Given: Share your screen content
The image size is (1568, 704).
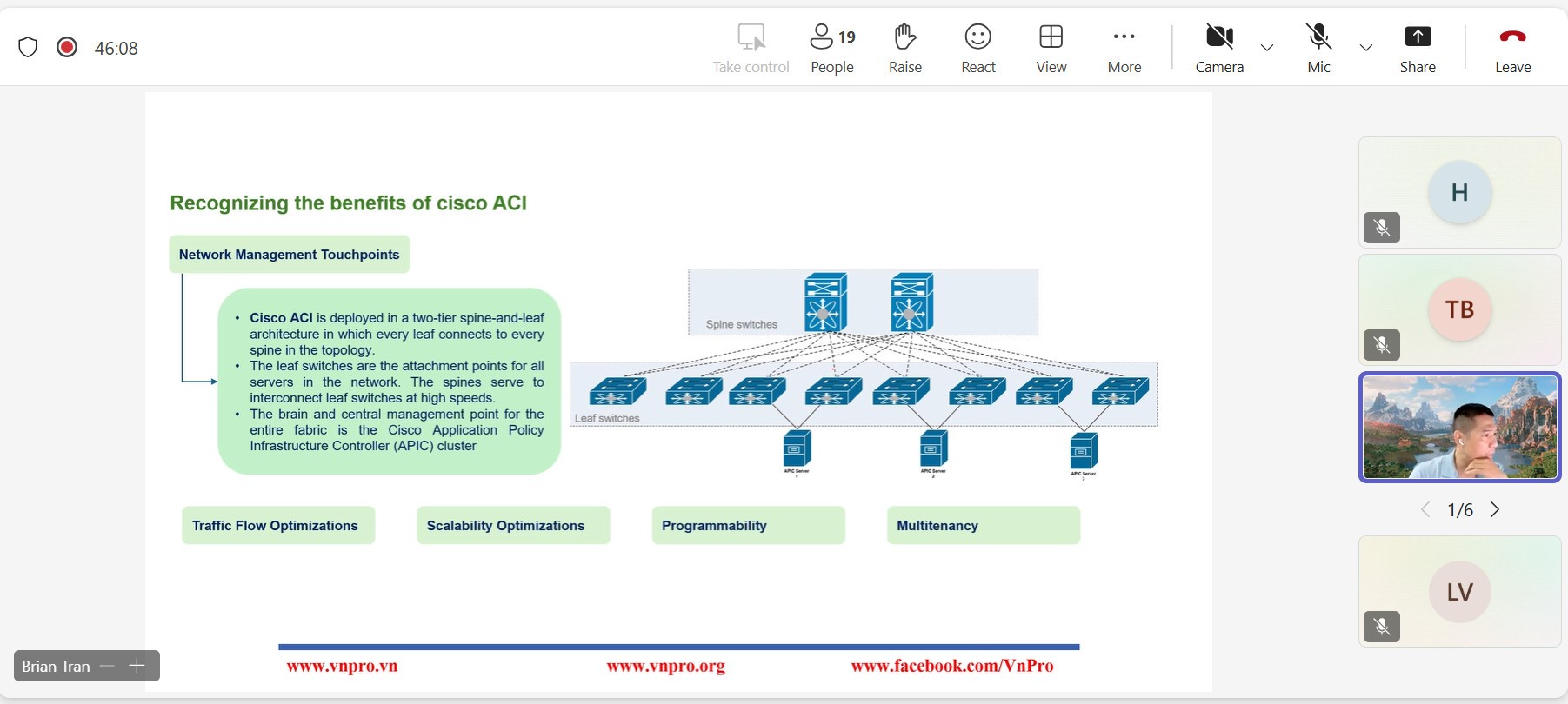Looking at the screenshot, I should click(x=1417, y=48).
